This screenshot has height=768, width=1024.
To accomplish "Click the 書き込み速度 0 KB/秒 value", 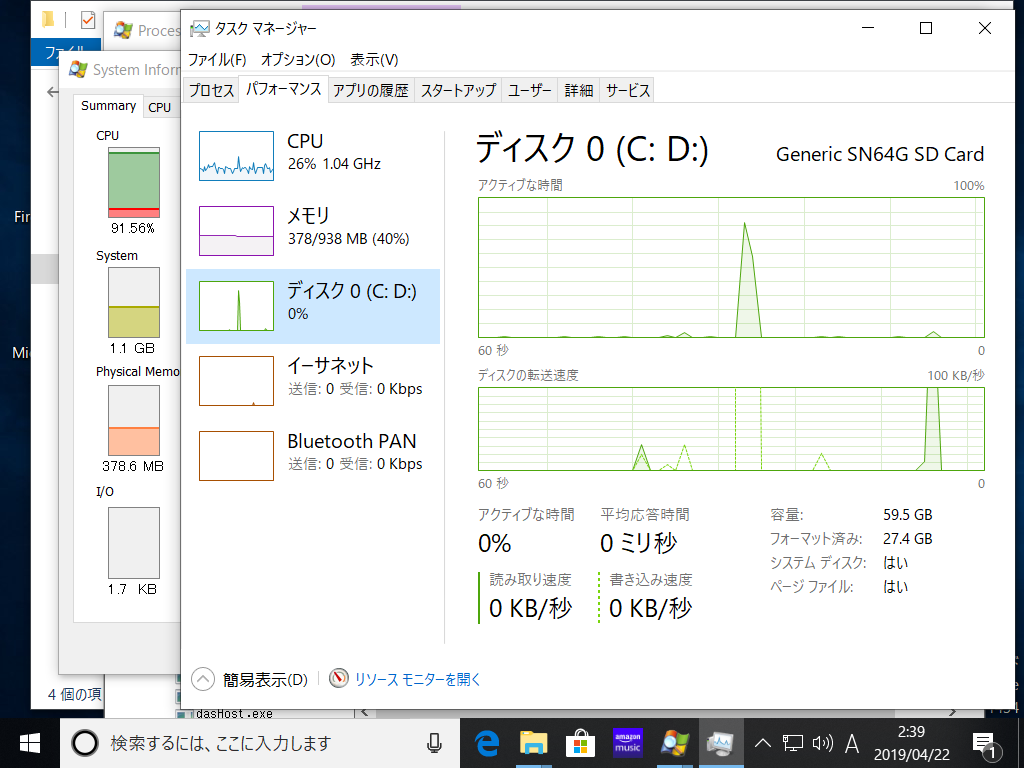I will click(x=650, y=608).
